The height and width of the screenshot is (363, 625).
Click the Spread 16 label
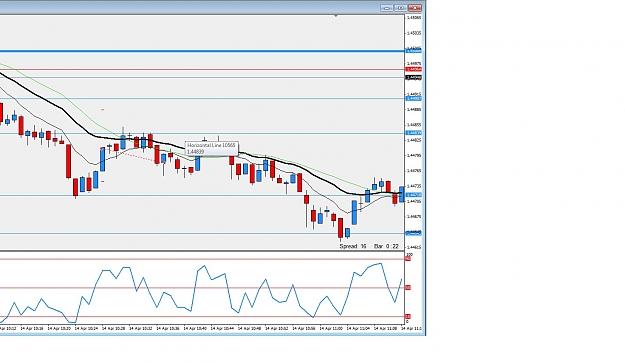(353, 246)
